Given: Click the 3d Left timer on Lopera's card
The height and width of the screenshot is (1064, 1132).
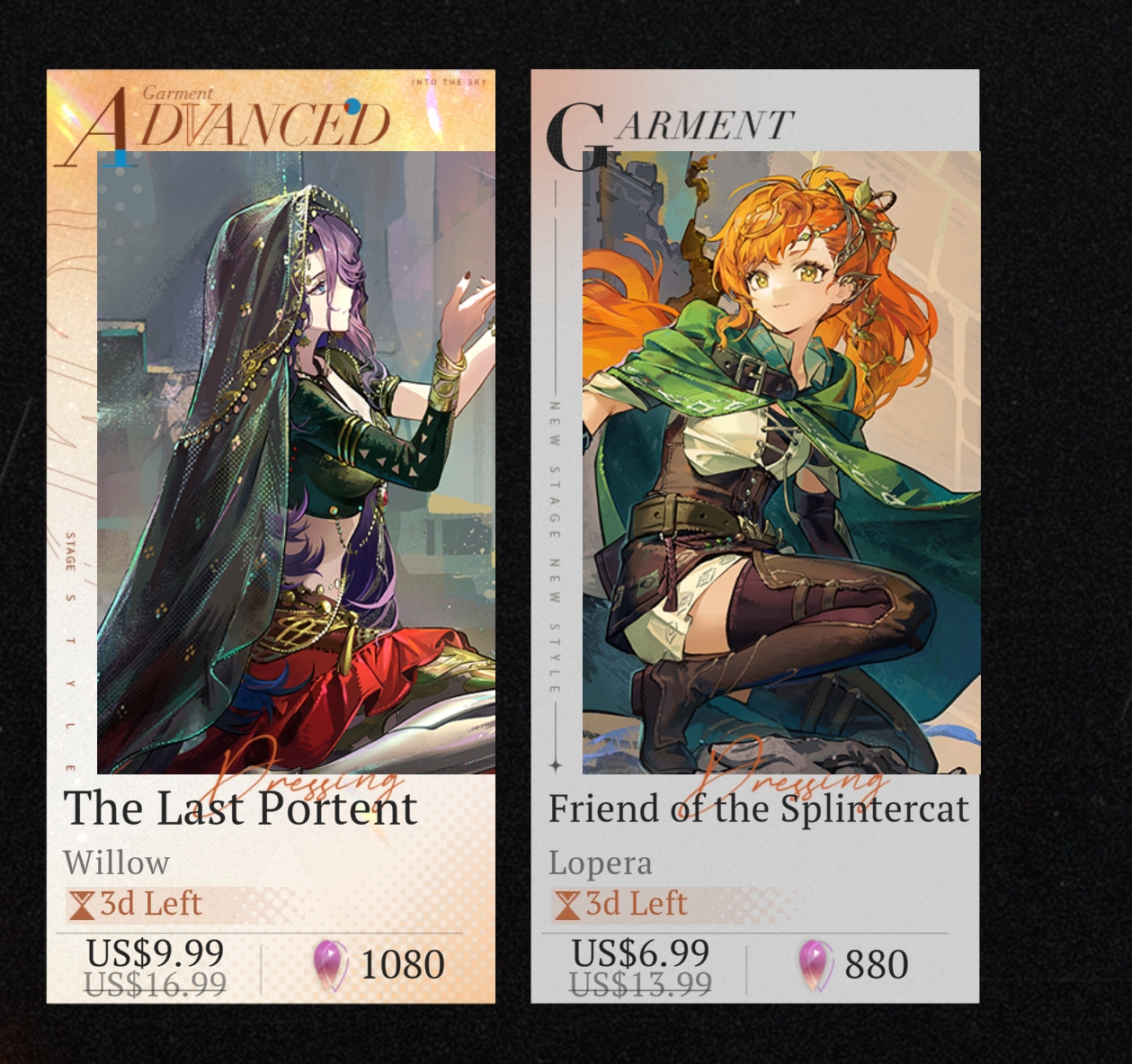Looking at the screenshot, I should point(622,905).
